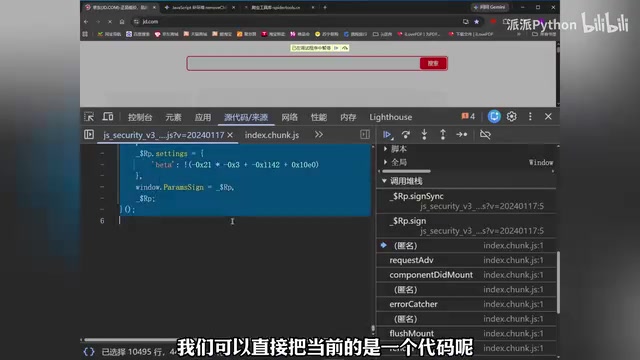Open the 内存 memory tab
640x360 pixels.
point(348,117)
